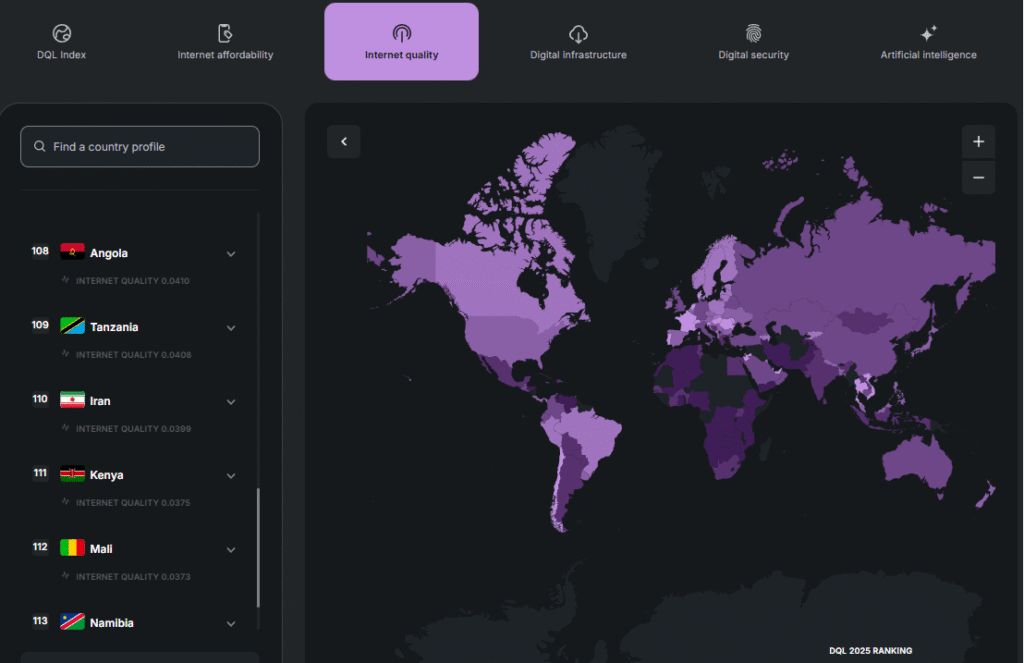The image size is (1024, 663).
Task: Click the DQL Index globe icon
Action: (x=62, y=33)
